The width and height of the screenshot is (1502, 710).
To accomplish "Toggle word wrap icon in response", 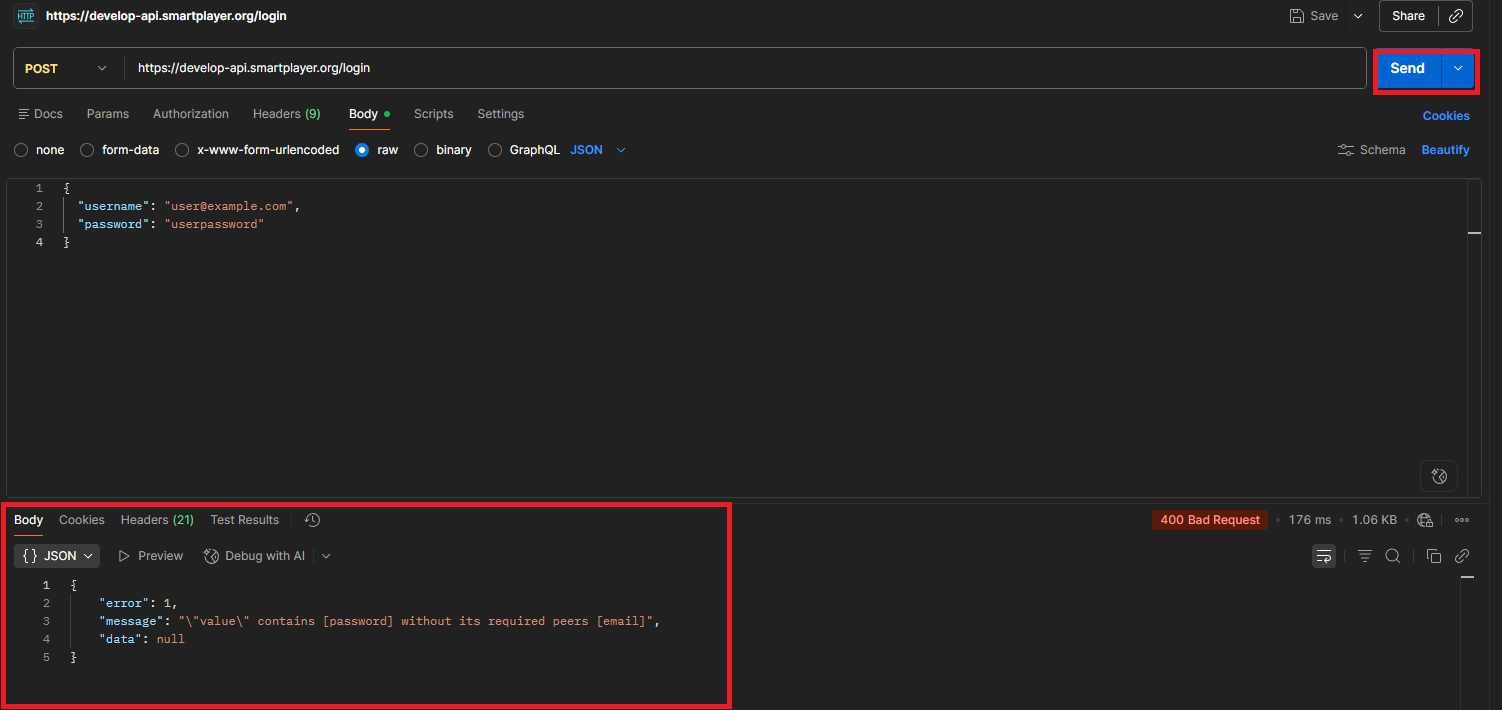I will [1324, 556].
